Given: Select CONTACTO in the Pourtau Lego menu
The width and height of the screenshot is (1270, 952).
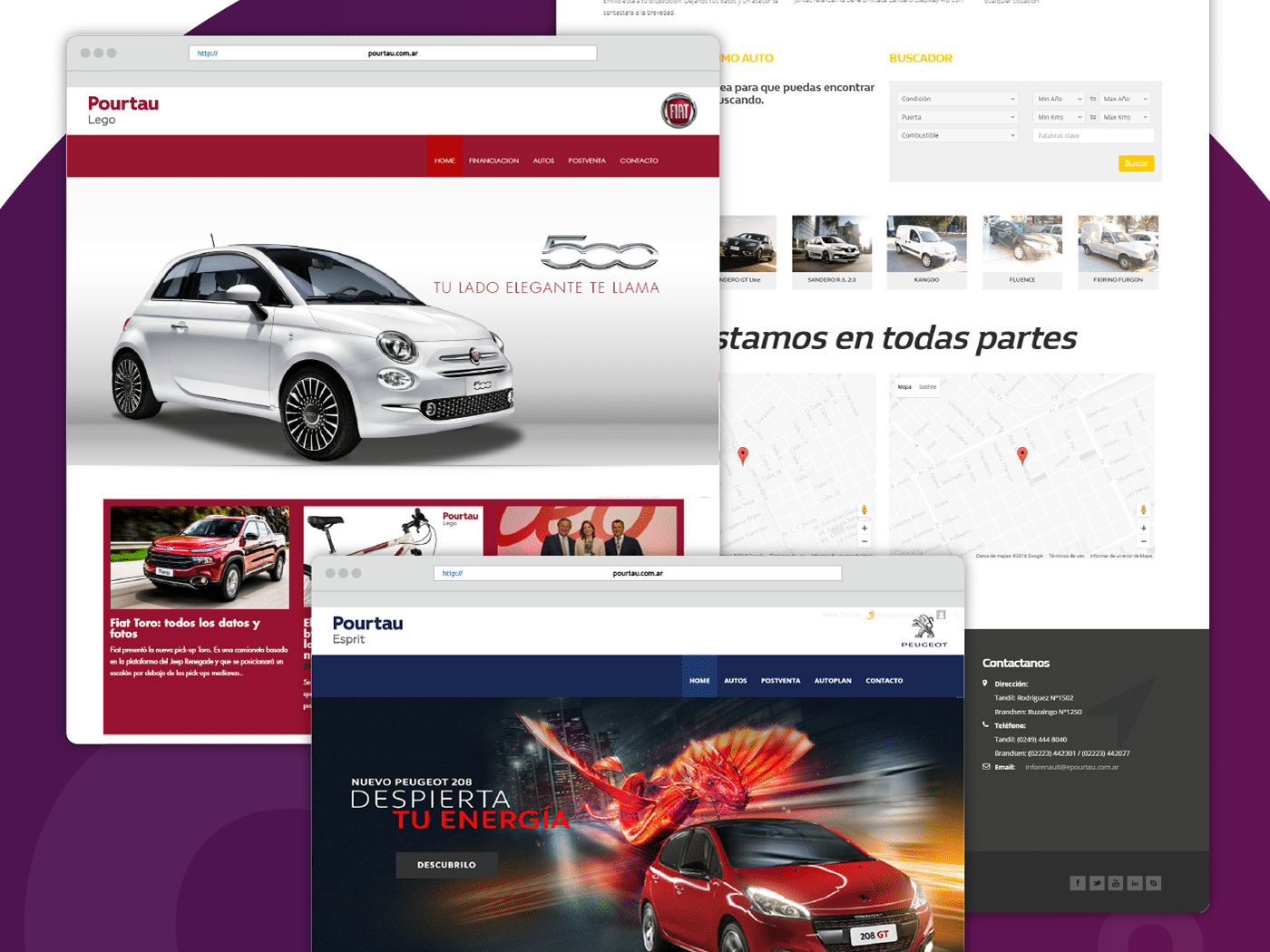Looking at the screenshot, I should coord(639,160).
